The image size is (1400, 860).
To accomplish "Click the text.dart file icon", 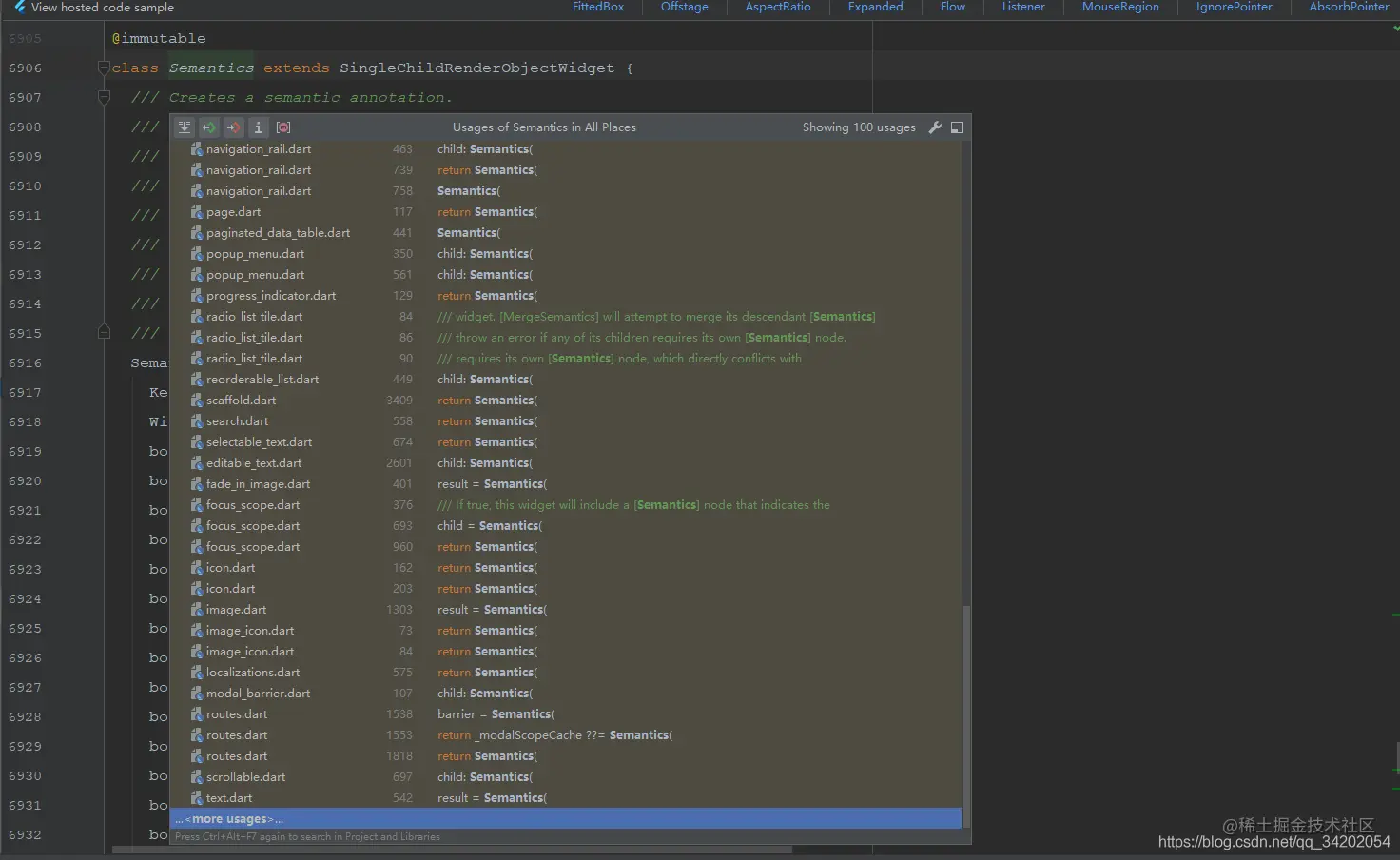I will pyautogui.click(x=197, y=798).
